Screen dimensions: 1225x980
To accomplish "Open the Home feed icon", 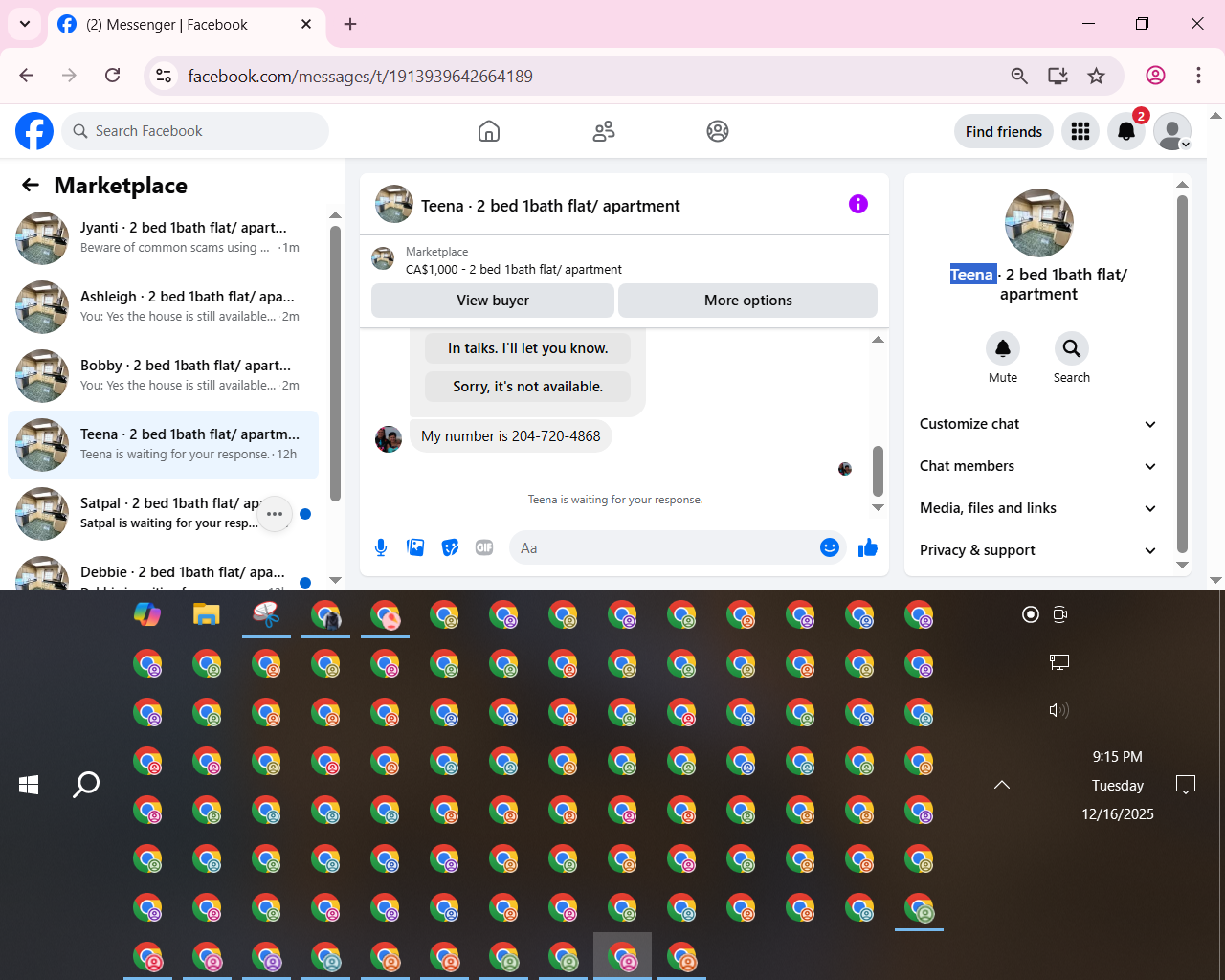I will [x=489, y=131].
